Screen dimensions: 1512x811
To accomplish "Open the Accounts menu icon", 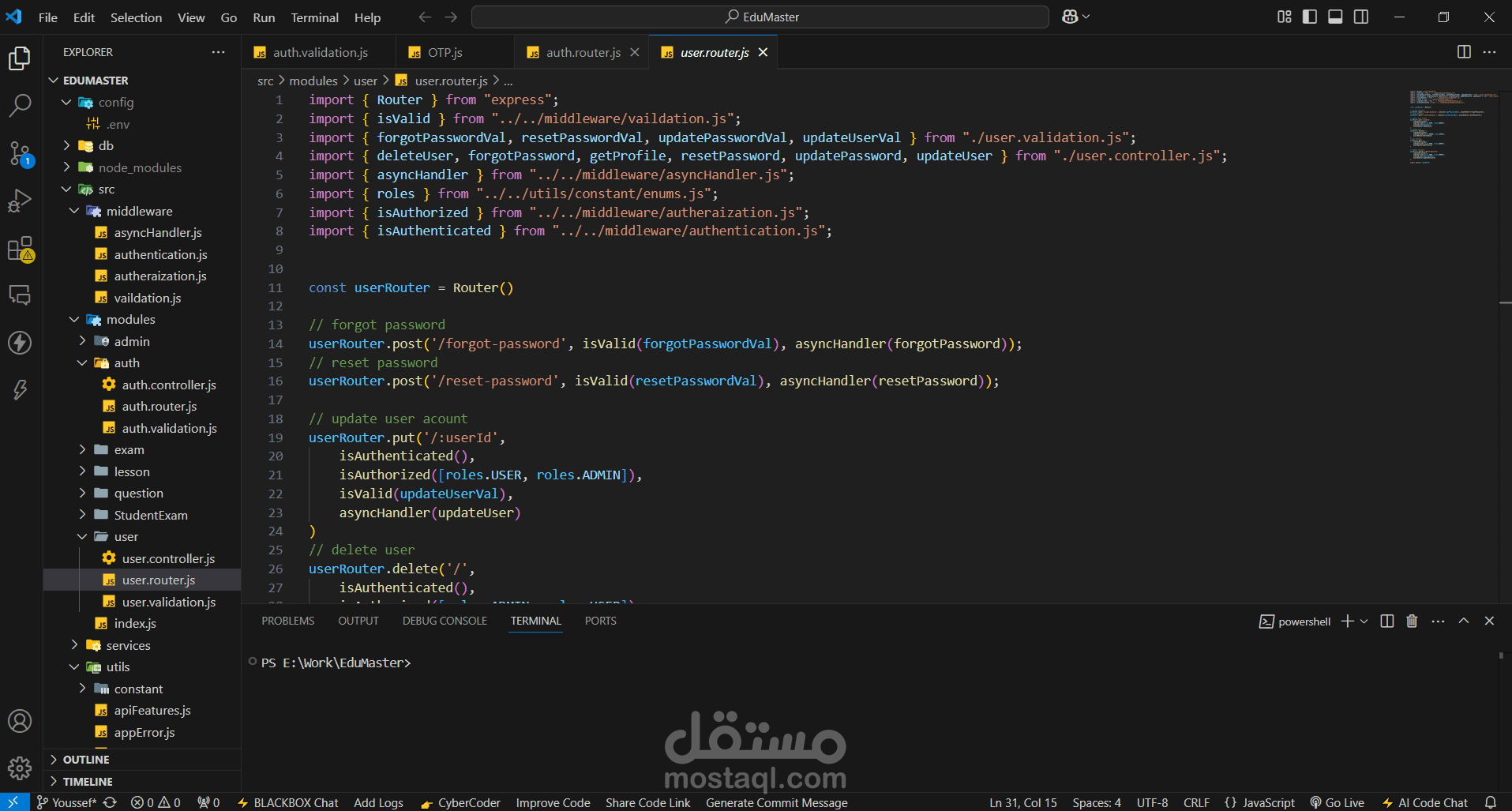I will (x=20, y=721).
